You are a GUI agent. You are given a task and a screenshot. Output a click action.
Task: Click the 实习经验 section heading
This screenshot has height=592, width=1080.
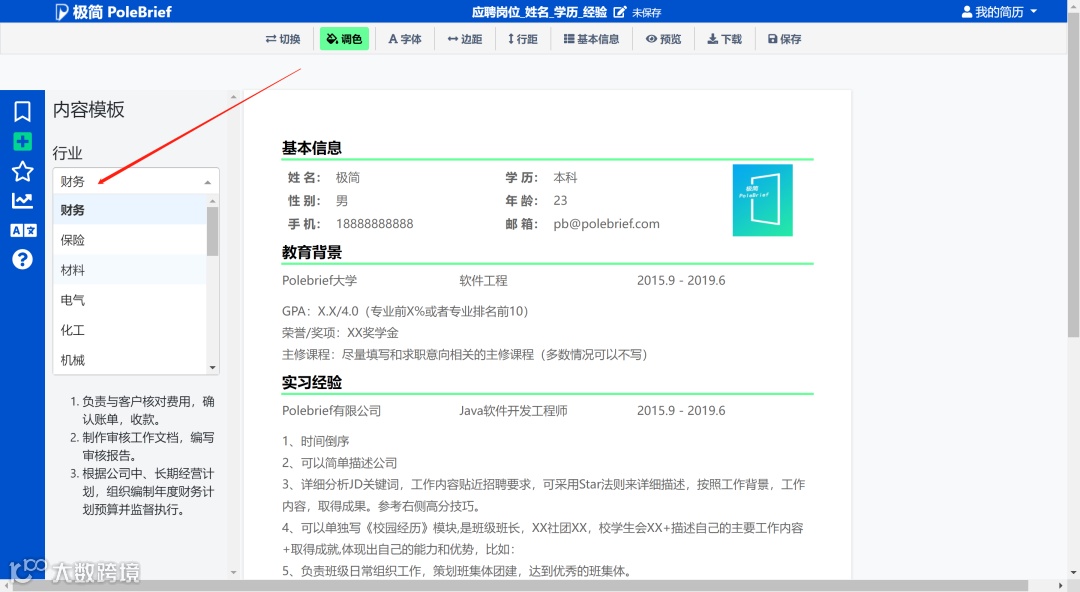311,382
